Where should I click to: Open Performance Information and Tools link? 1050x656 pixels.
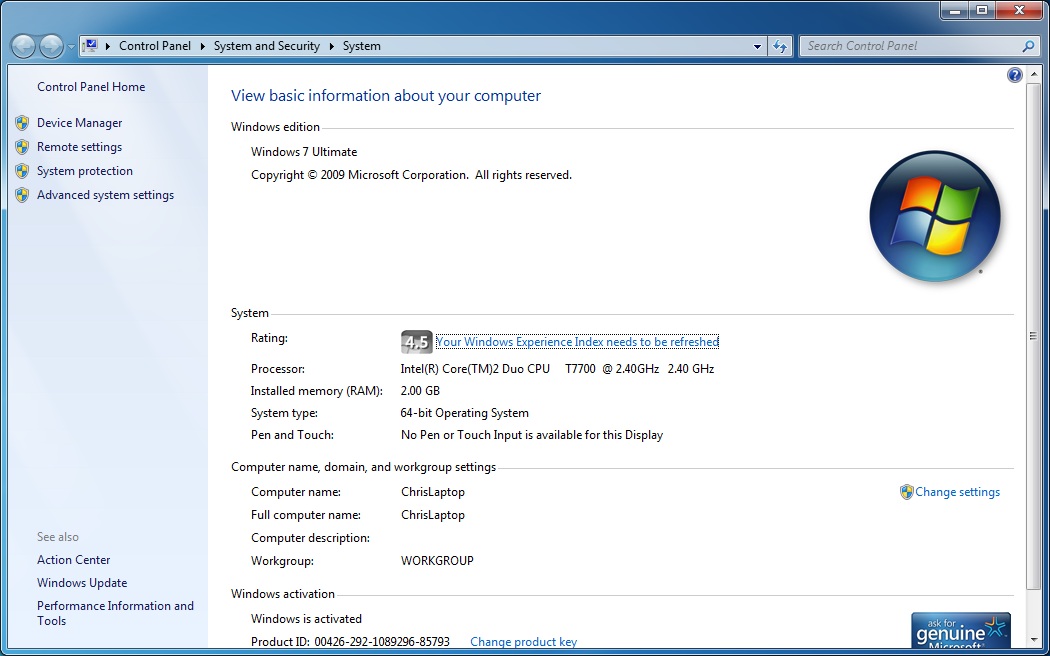115,613
